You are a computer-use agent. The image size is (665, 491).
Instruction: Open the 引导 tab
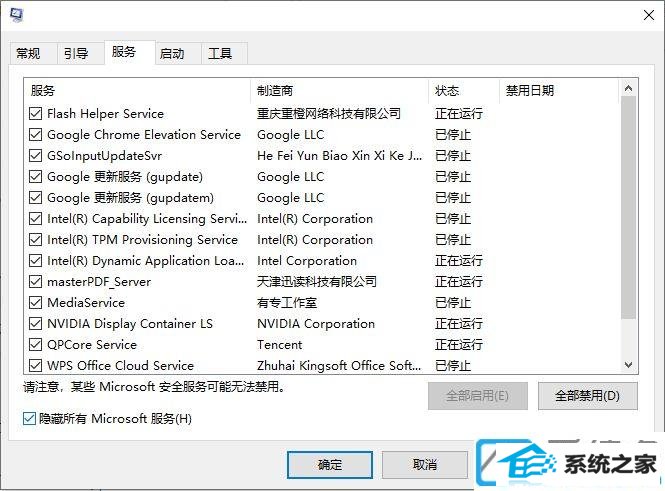click(76, 54)
